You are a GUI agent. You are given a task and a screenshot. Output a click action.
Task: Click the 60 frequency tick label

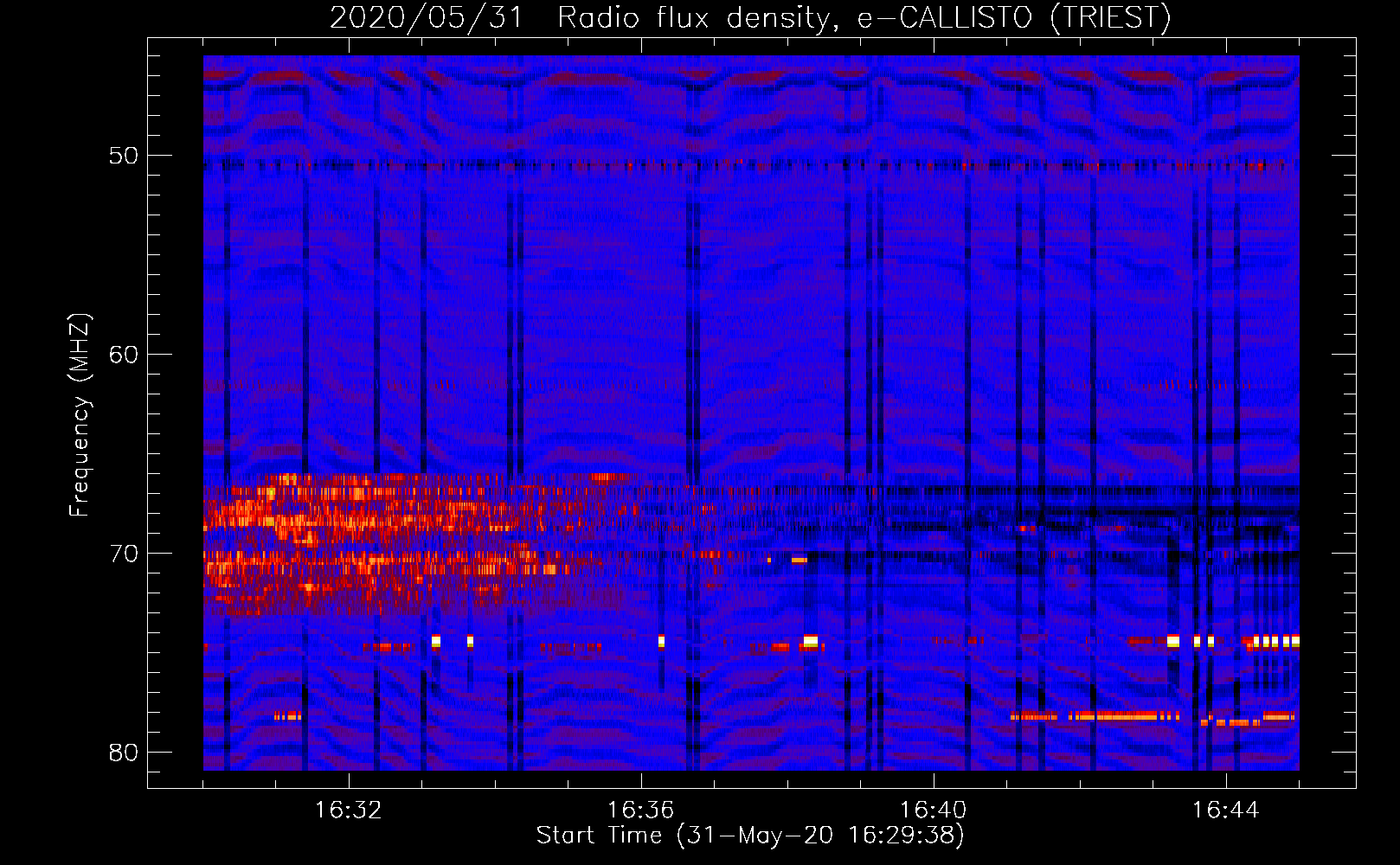point(124,355)
